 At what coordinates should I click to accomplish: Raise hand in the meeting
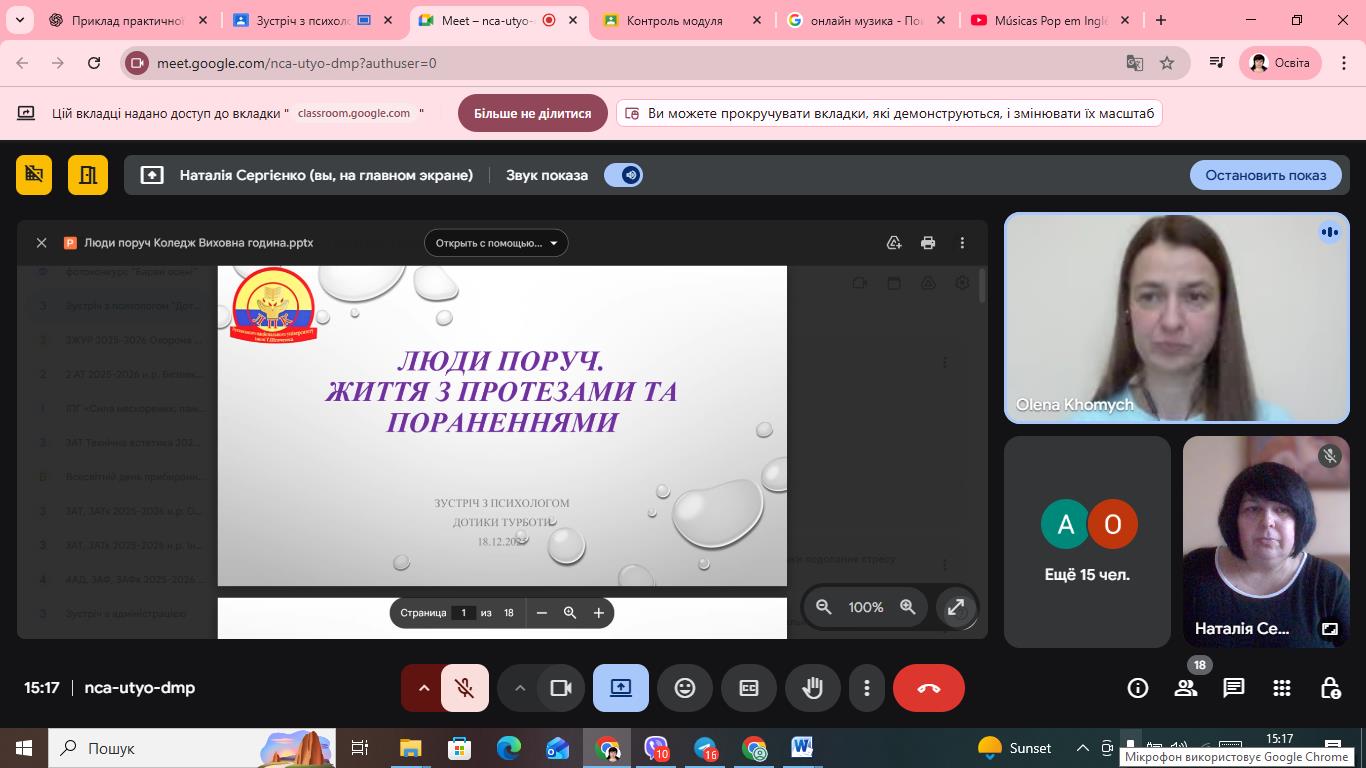[x=812, y=688]
